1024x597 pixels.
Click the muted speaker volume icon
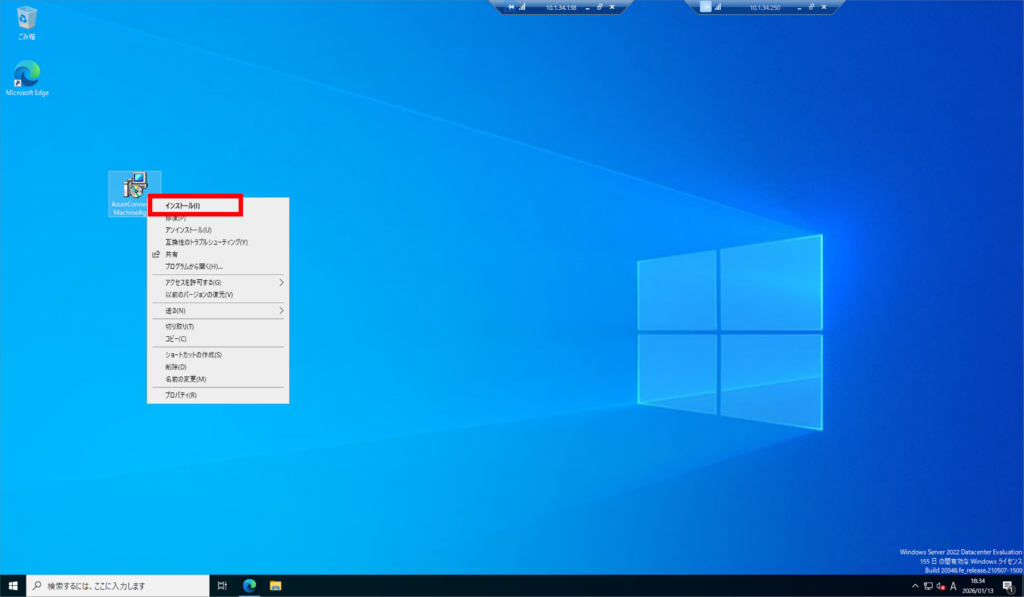click(x=940, y=586)
